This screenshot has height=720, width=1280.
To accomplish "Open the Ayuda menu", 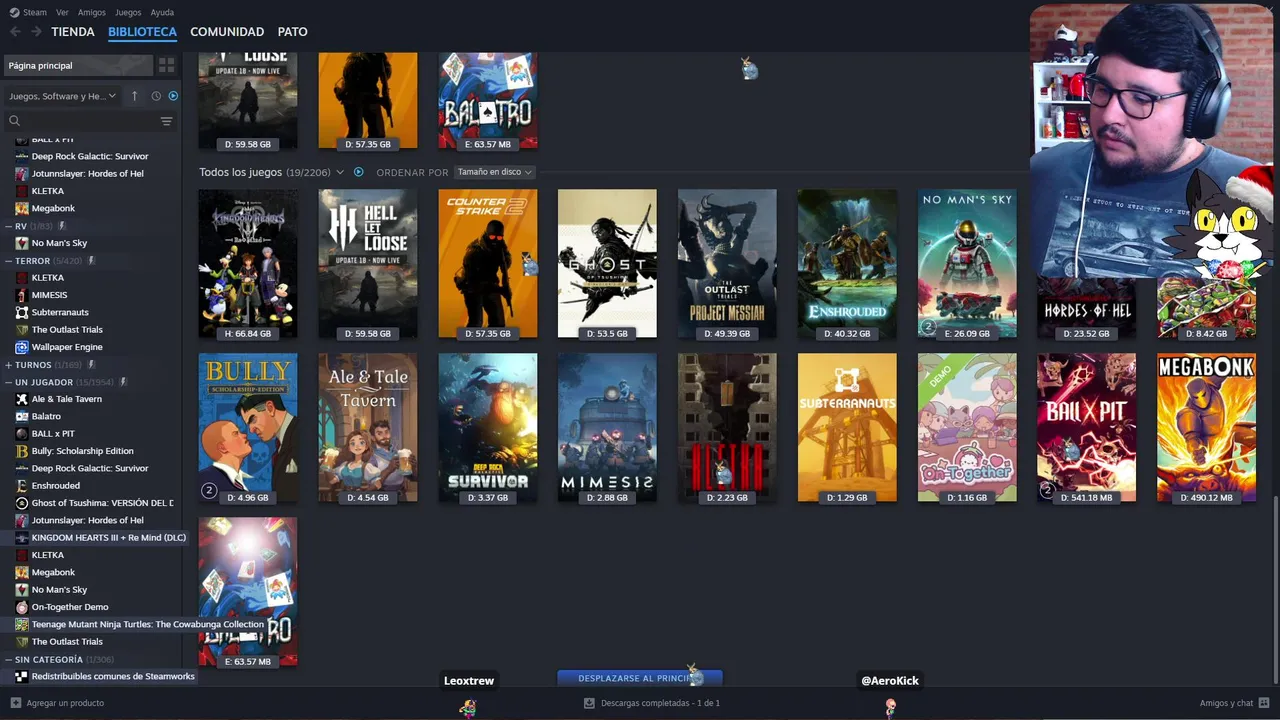I will (162, 12).
